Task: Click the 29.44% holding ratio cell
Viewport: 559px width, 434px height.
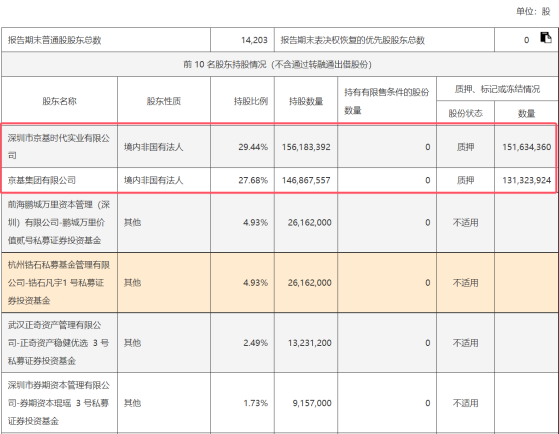Action: click(242, 147)
